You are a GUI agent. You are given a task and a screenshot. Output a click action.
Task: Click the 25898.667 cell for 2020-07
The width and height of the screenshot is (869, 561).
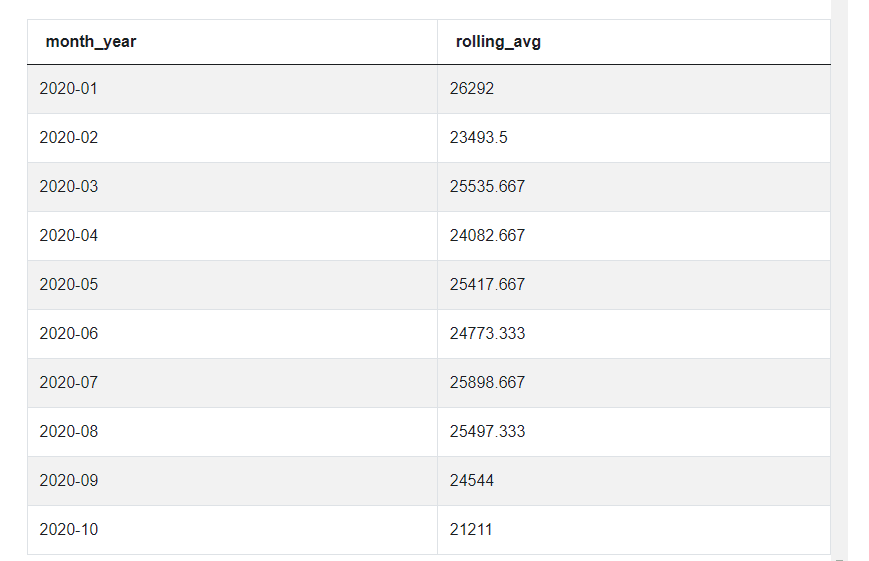click(487, 382)
